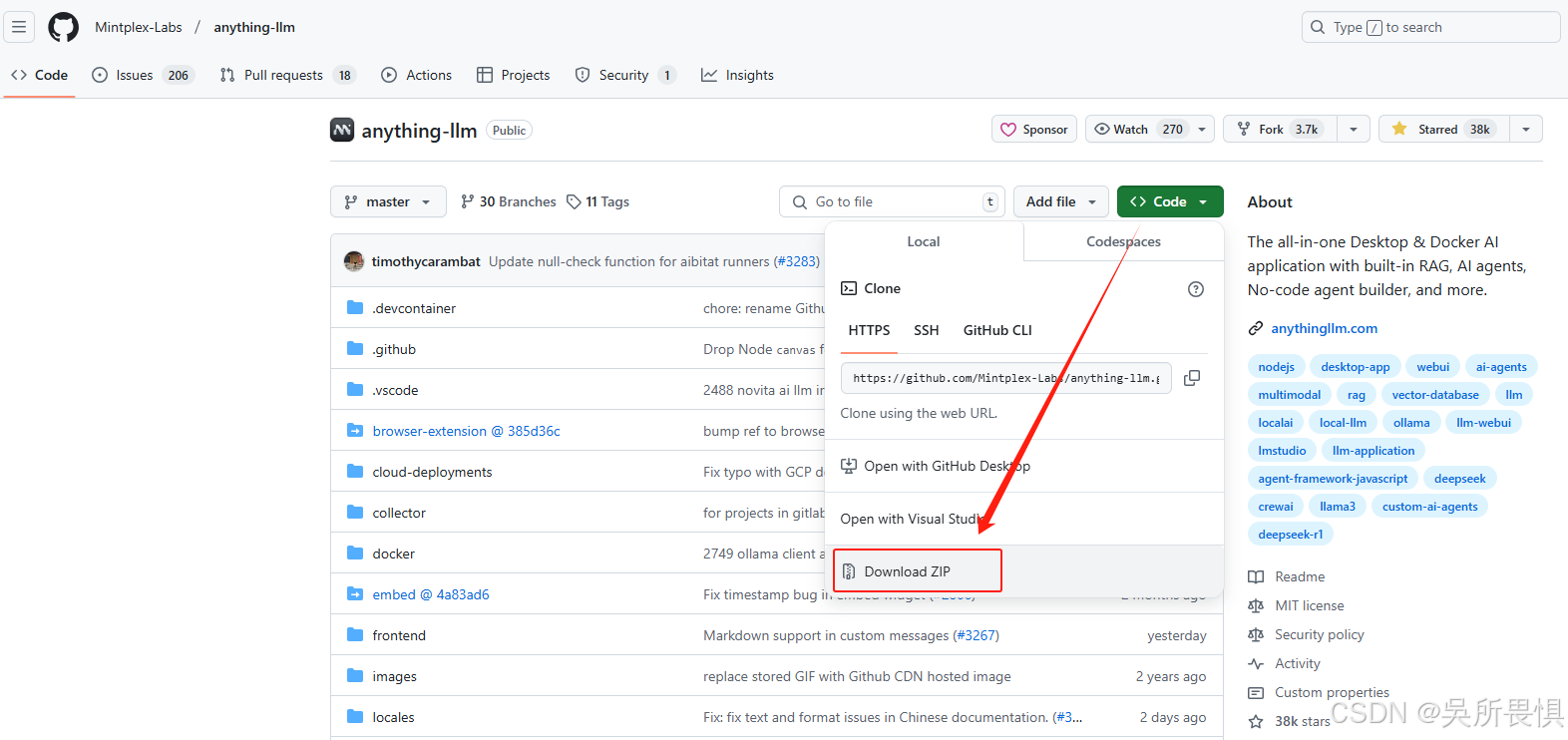Open the Fork options caret

tap(1353, 129)
